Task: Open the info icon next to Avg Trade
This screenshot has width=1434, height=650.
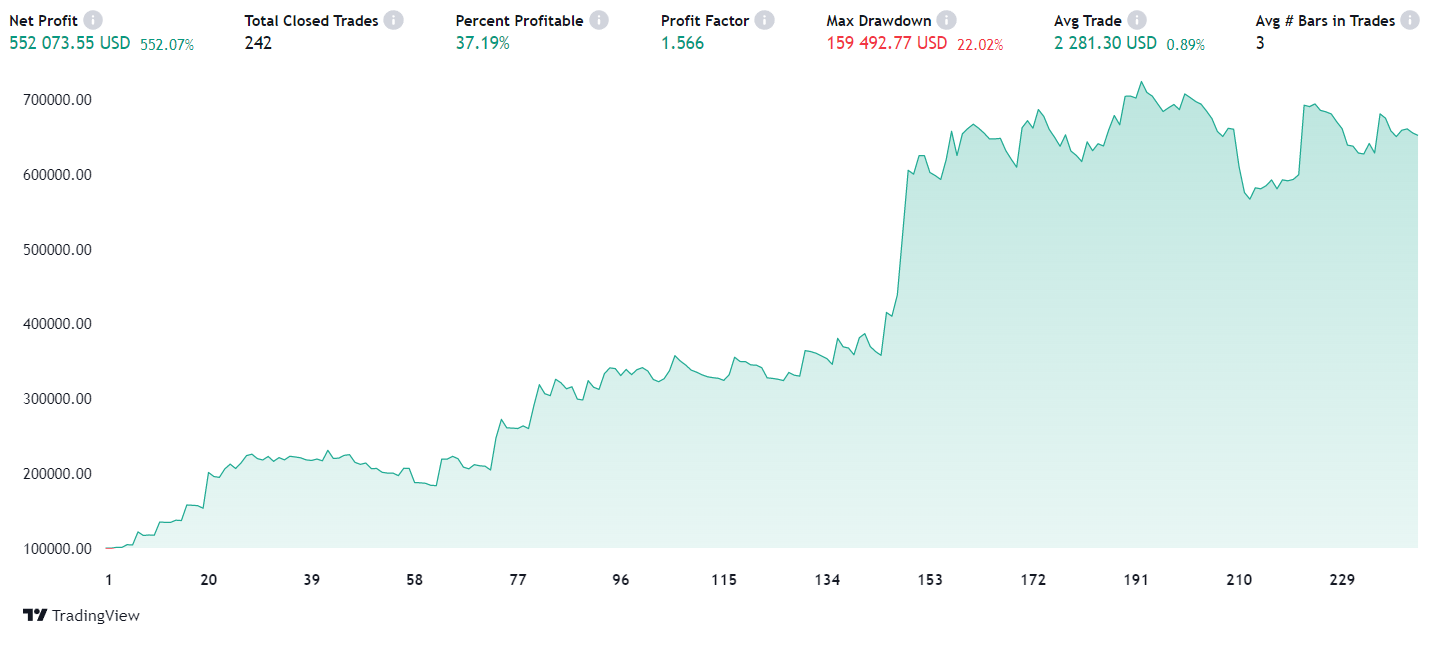Action: 1137,20
